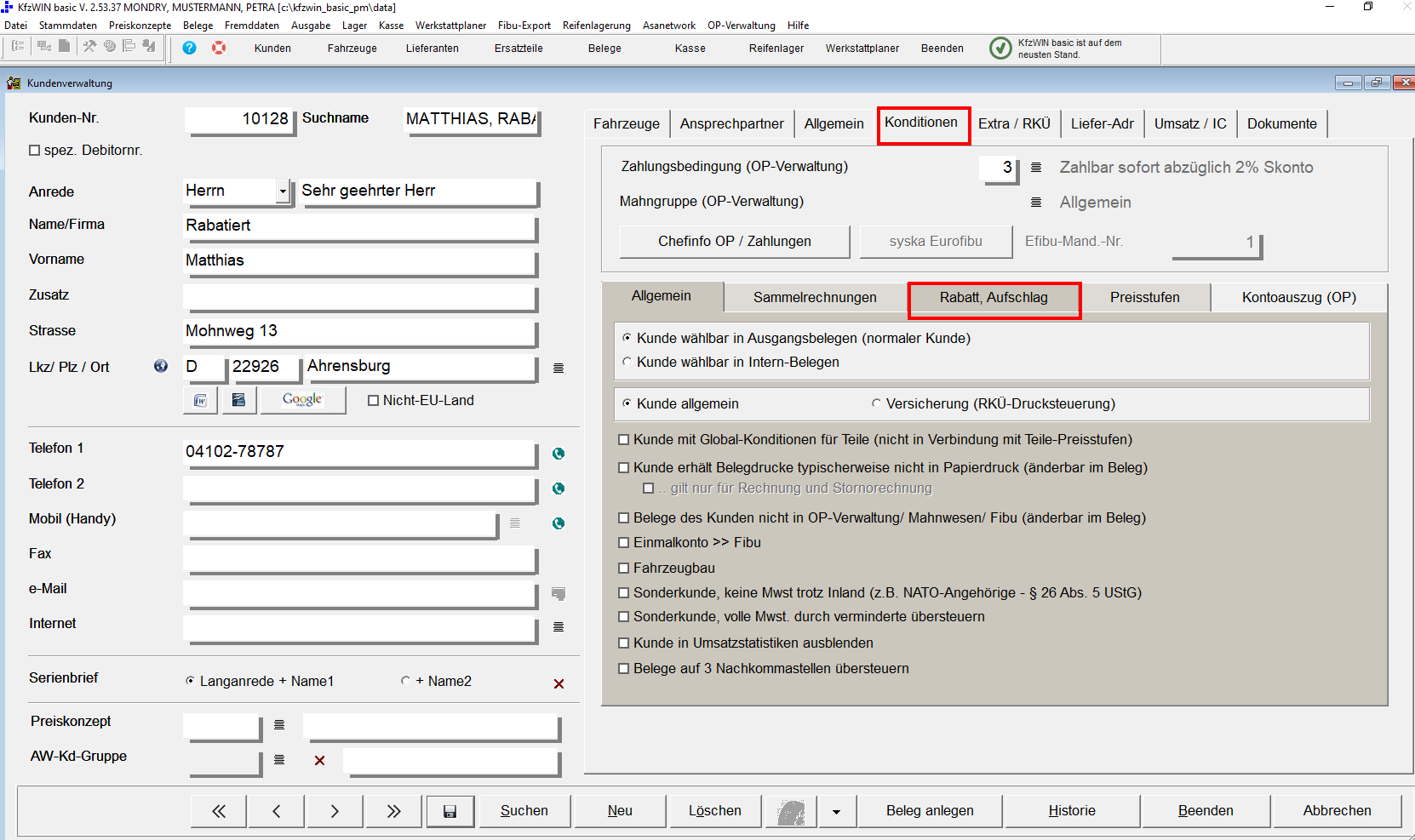Open the Internet field list icon
This screenshot has height=840, width=1415.
[x=559, y=627]
